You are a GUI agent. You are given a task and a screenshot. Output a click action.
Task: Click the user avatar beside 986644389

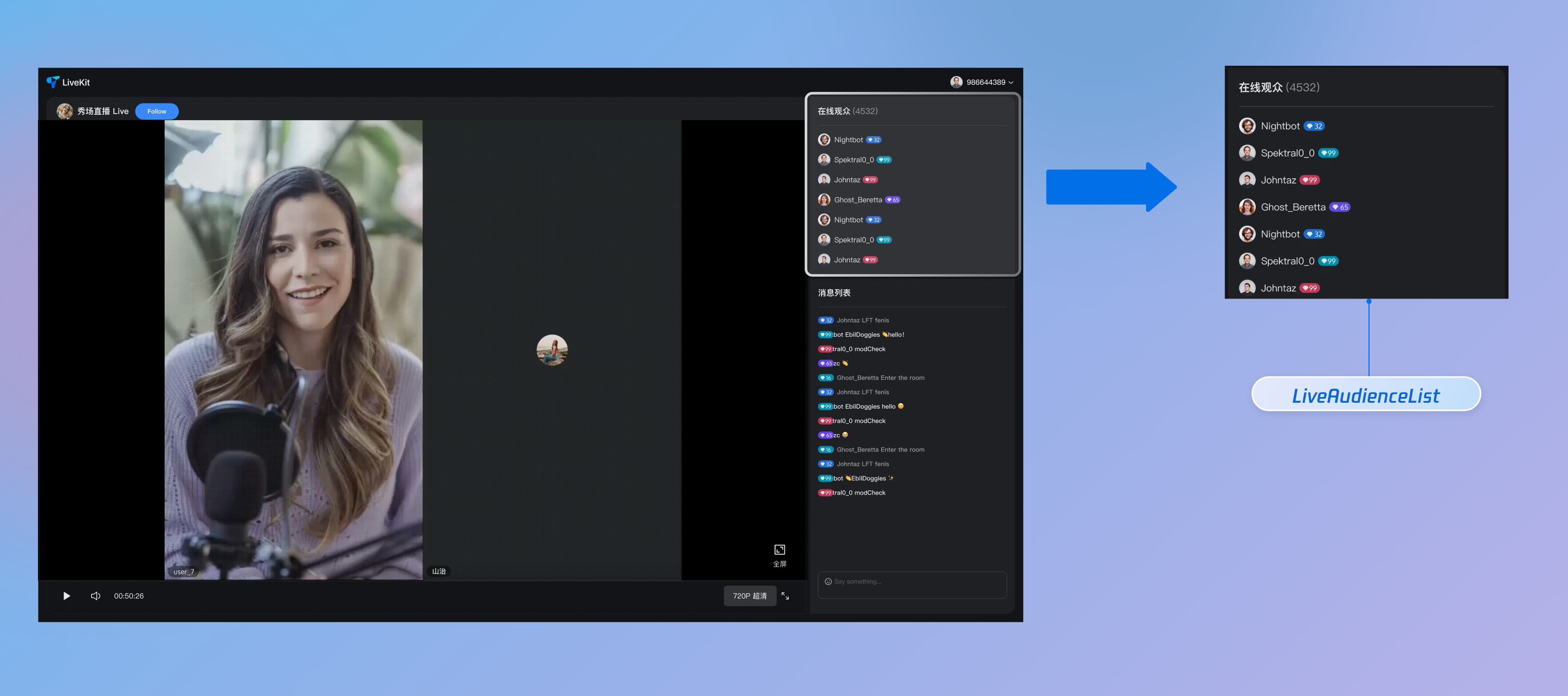click(x=956, y=82)
